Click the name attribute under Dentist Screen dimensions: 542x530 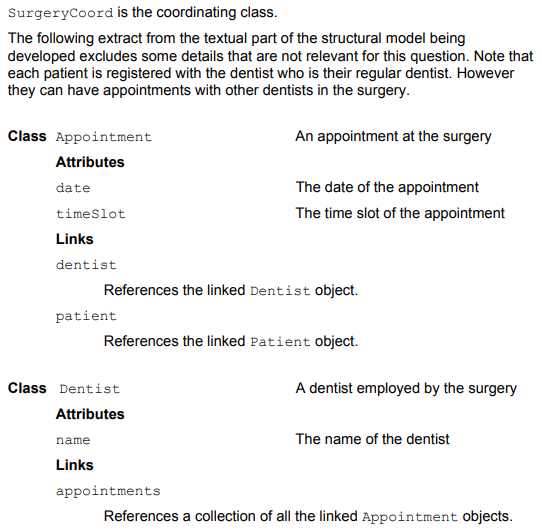click(73, 440)
